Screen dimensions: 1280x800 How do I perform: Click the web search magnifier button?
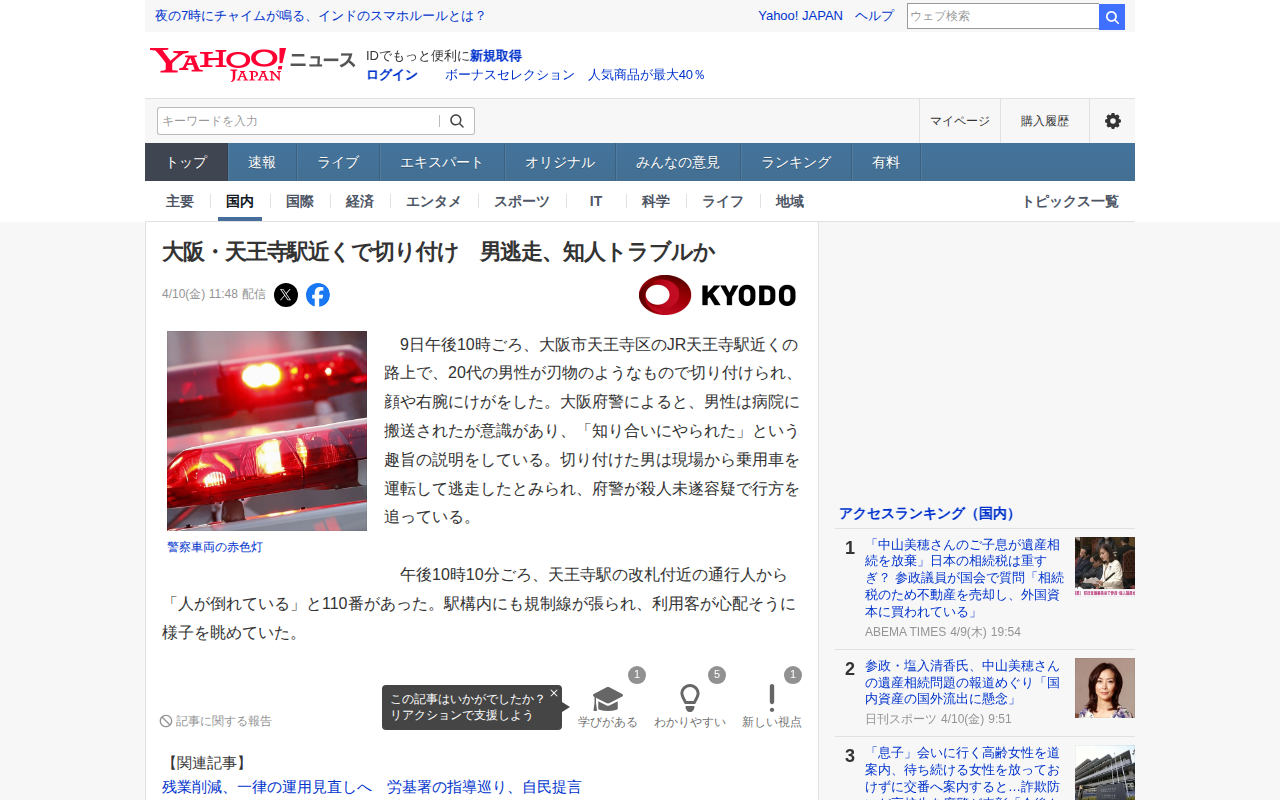pos(1112,17)
